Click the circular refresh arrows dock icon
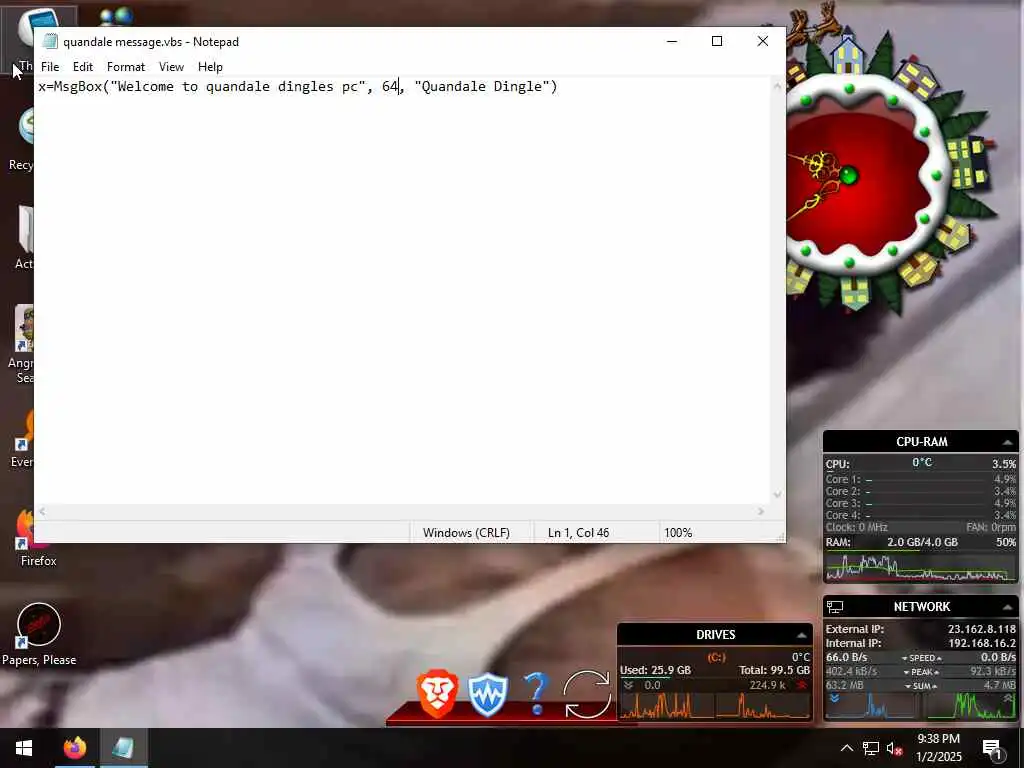 (x=586, y=694)
